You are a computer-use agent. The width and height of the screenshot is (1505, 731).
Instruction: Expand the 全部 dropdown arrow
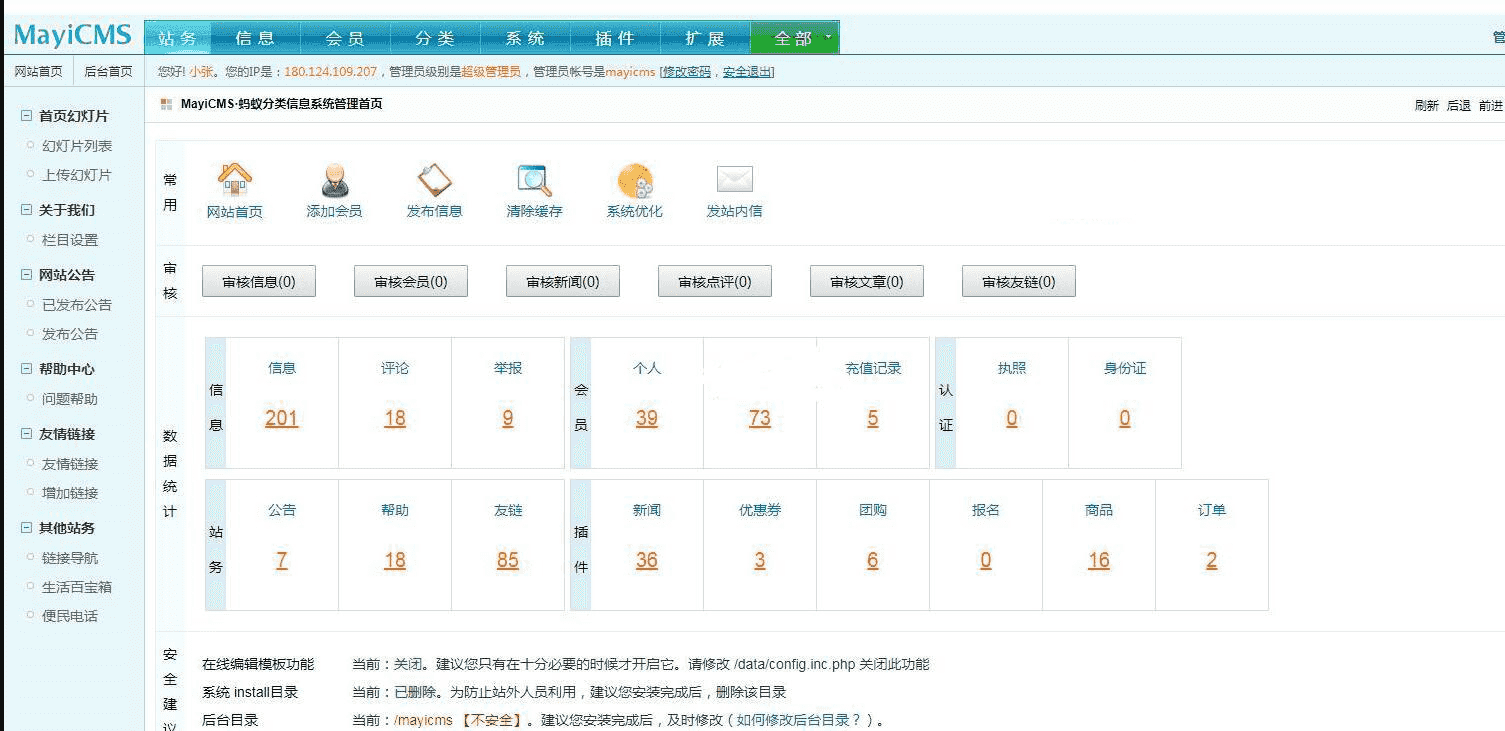point(822,36)
